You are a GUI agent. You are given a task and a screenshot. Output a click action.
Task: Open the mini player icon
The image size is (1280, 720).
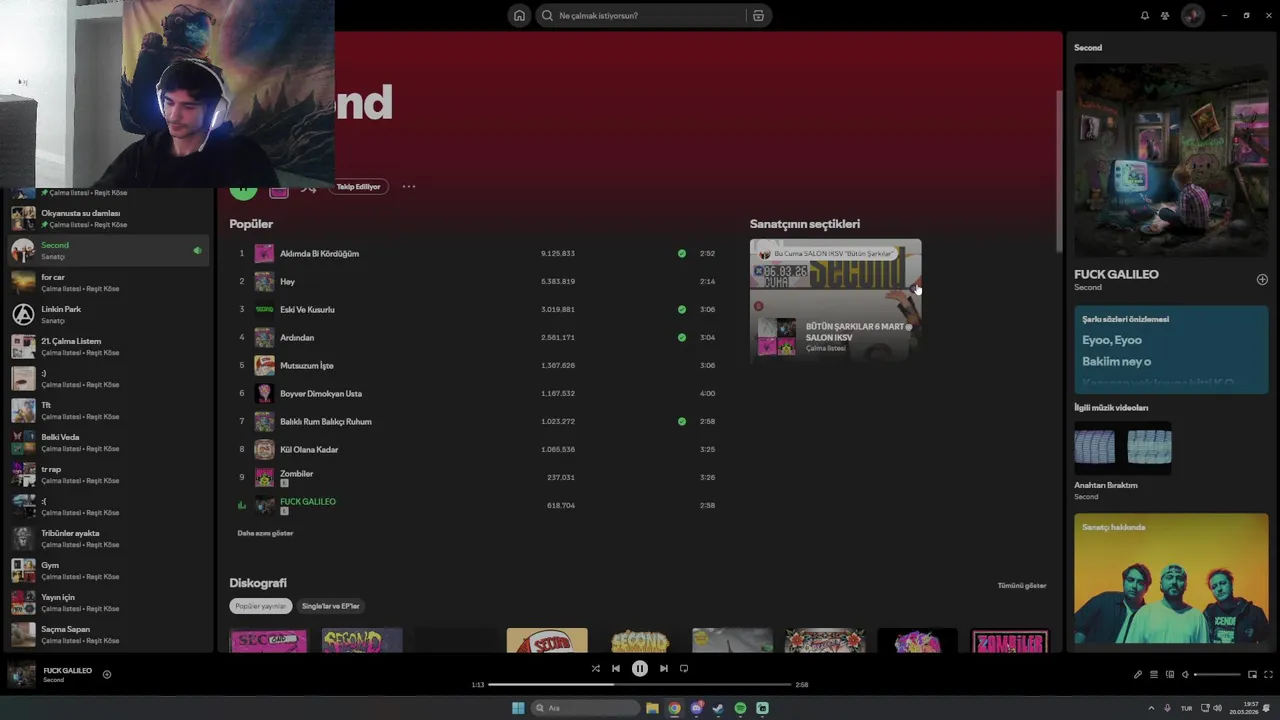click(1252, 675)
